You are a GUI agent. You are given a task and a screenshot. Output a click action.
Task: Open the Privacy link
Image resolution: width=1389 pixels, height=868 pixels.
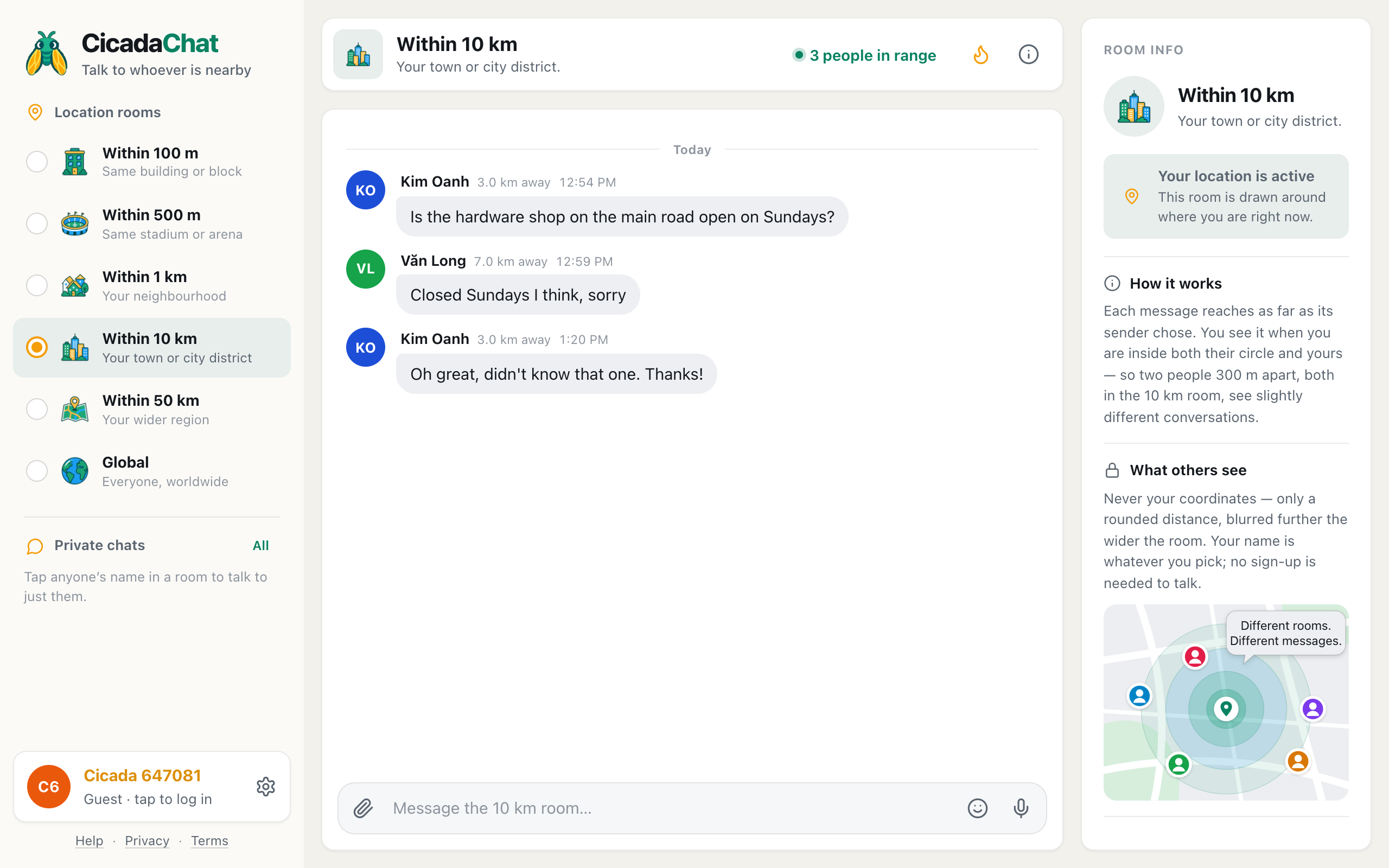(x=147, y=840)
